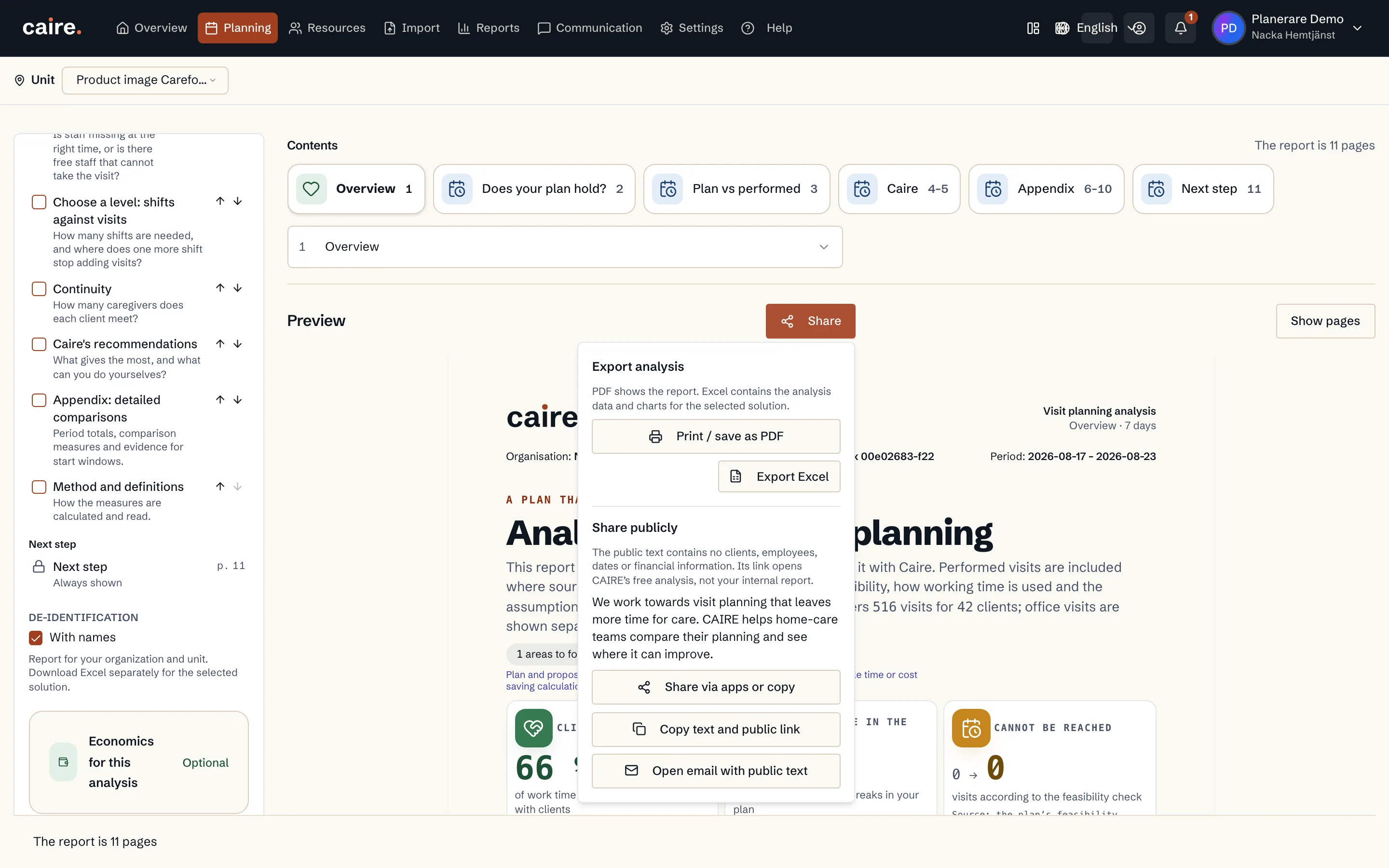Click the English language button
This screenshot has height=868, width=1389.
tap(1097, 28)
